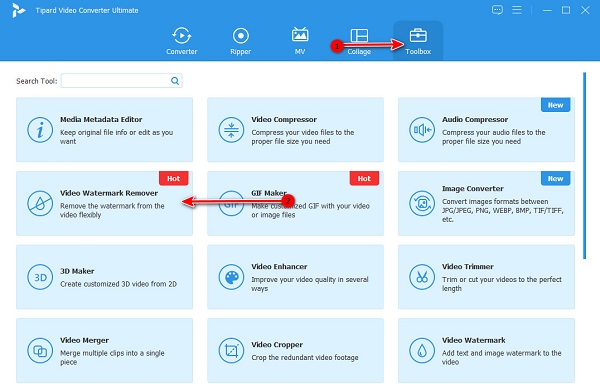Click the Hot badge on GIF Maker
600x389 pixels.
click(364, 178)
